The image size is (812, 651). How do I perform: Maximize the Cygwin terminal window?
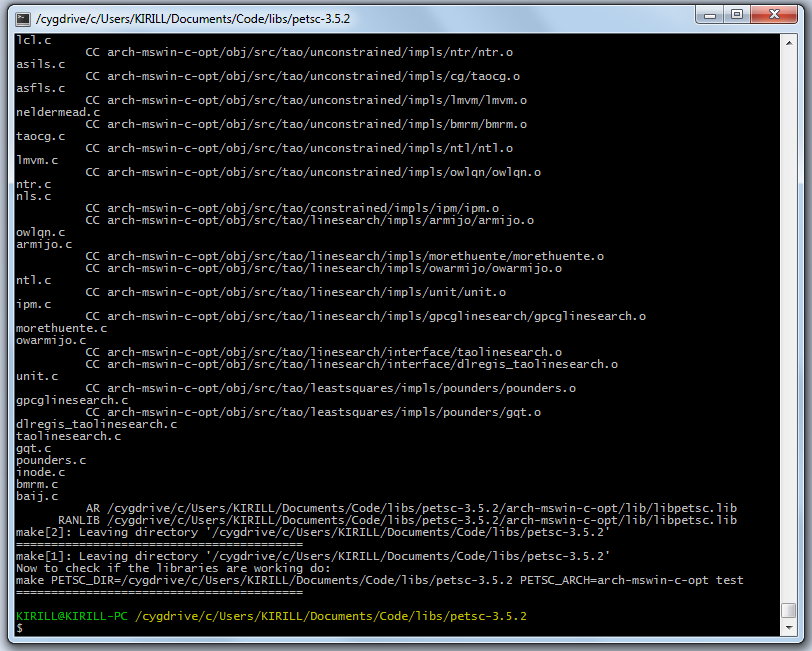tap(737, 15)
